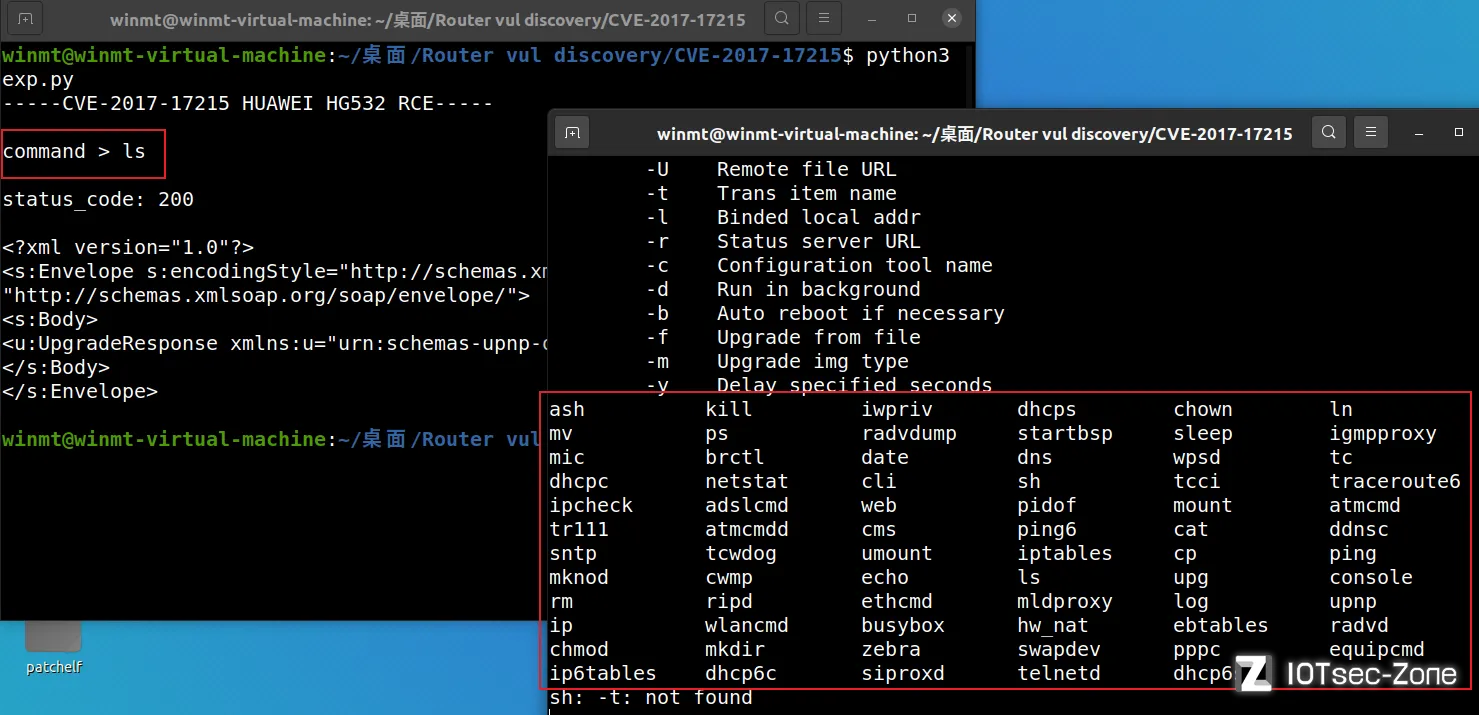Click the '-U Remote file URL' option line

[771, 170]
